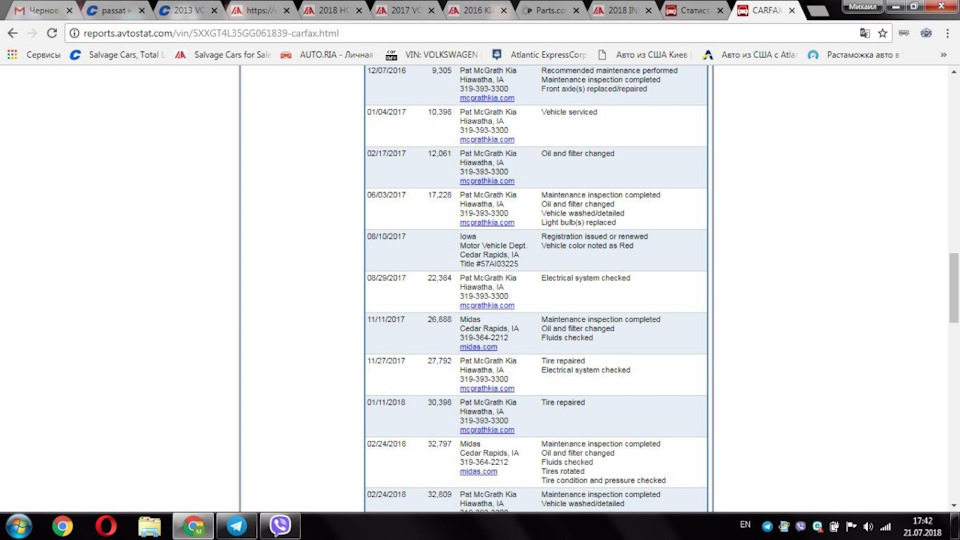This screenshot has height=540, width=960.
Task: Select text Title #57AI03225
Action: coord(489,264)
